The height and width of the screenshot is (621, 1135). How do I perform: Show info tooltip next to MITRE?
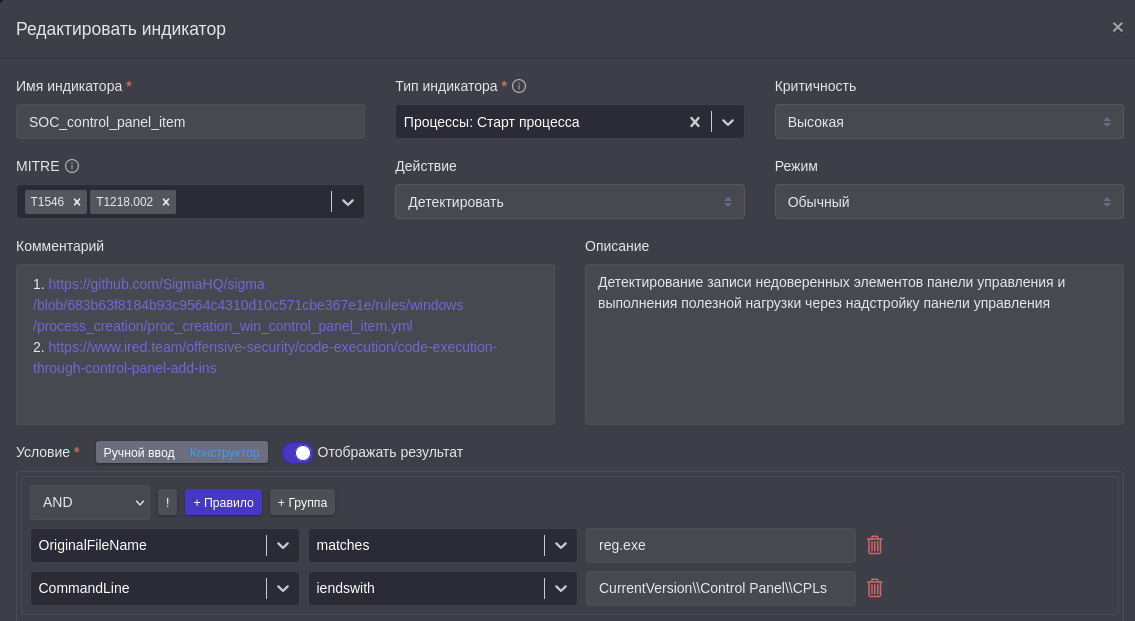[x=72, y=166]
